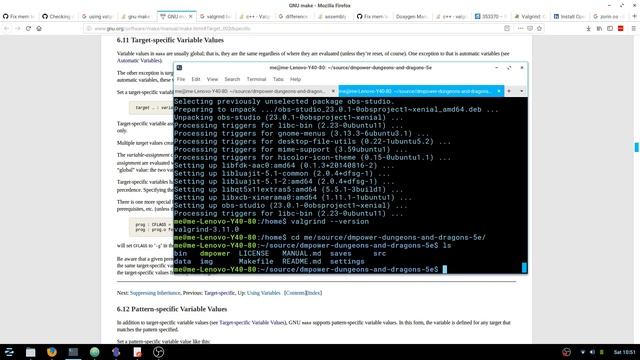Switch to the 'difference' Google tab
Viewport: 640px width, 360px height.
tap(294, 16)
